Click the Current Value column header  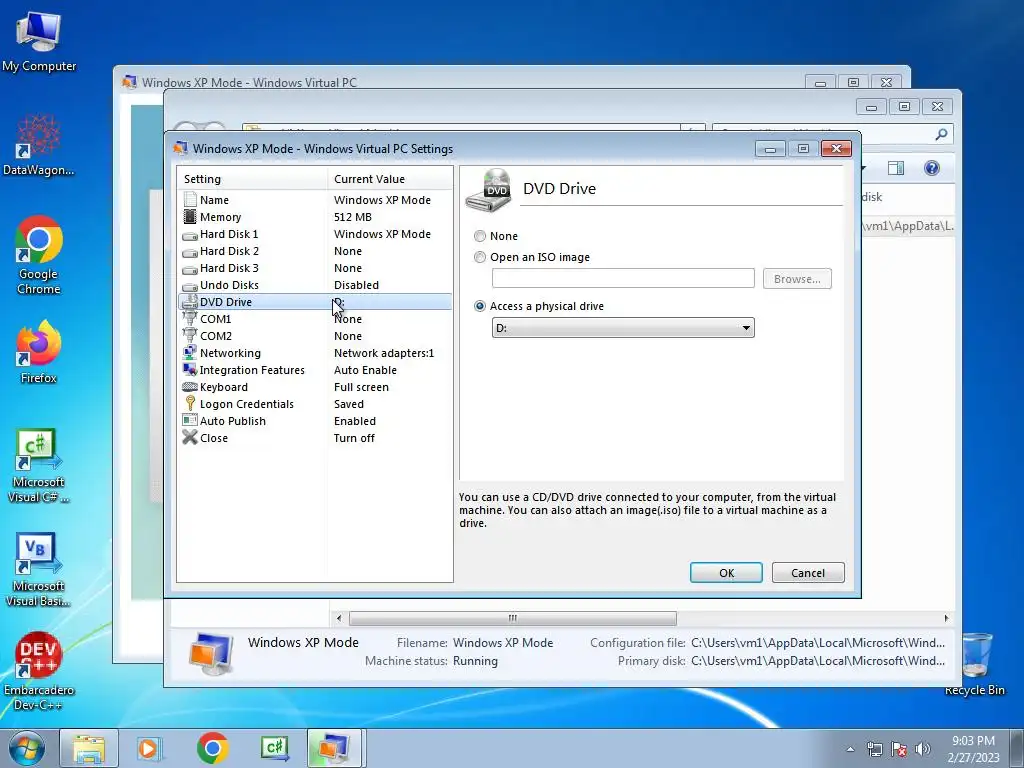click(x=390, y=179)
